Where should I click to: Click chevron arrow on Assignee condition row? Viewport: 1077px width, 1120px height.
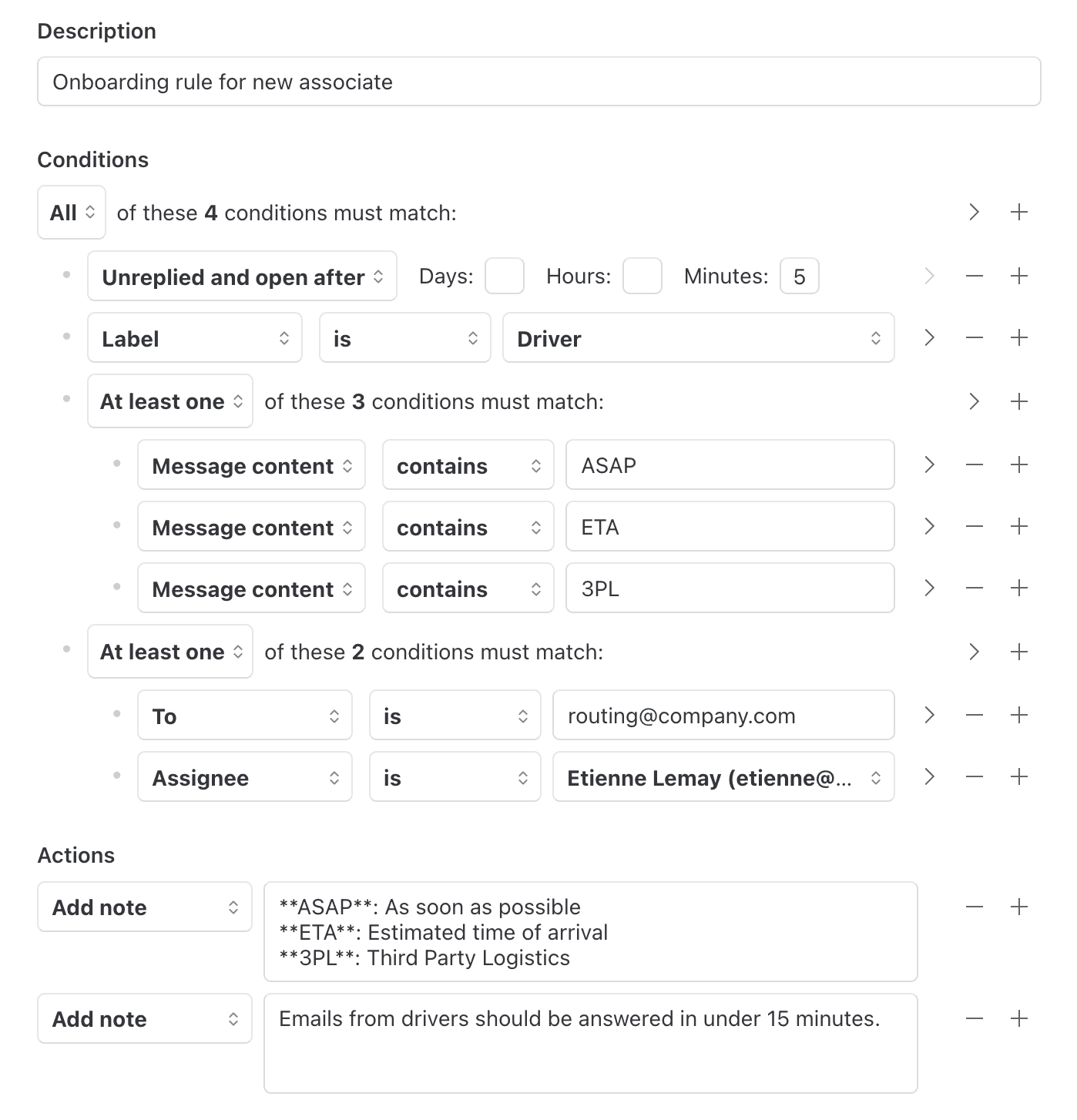pyautogui.click(x=930, y=776)
